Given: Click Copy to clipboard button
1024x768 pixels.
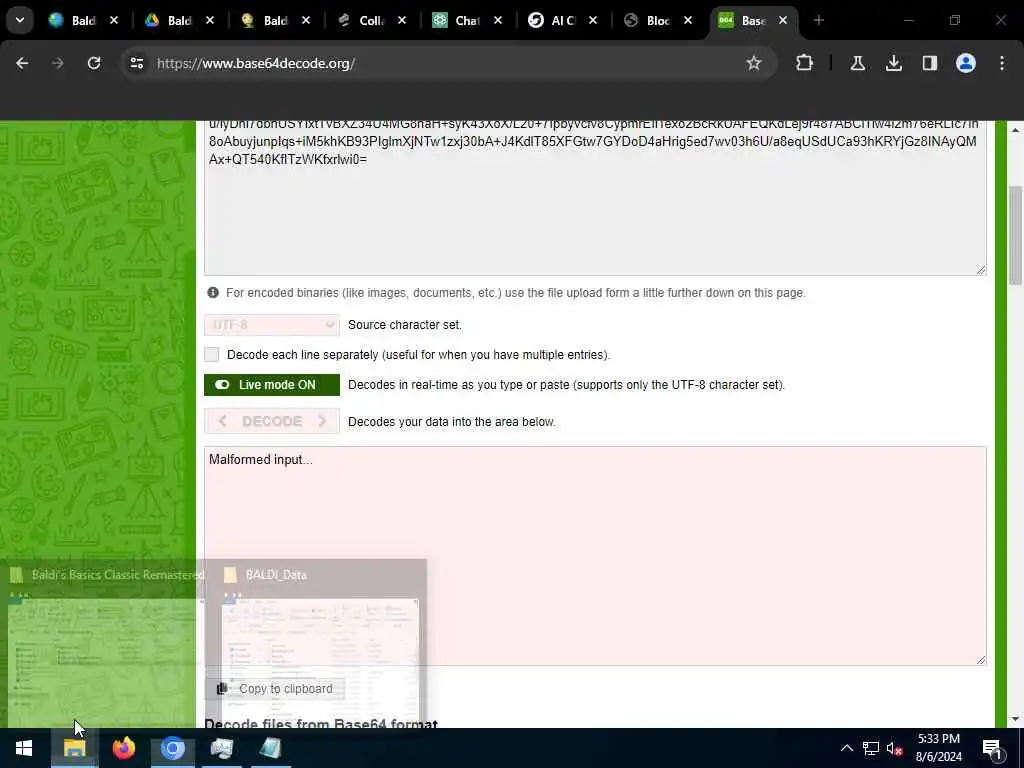Looking at the screenshot, I should point(275,689).
